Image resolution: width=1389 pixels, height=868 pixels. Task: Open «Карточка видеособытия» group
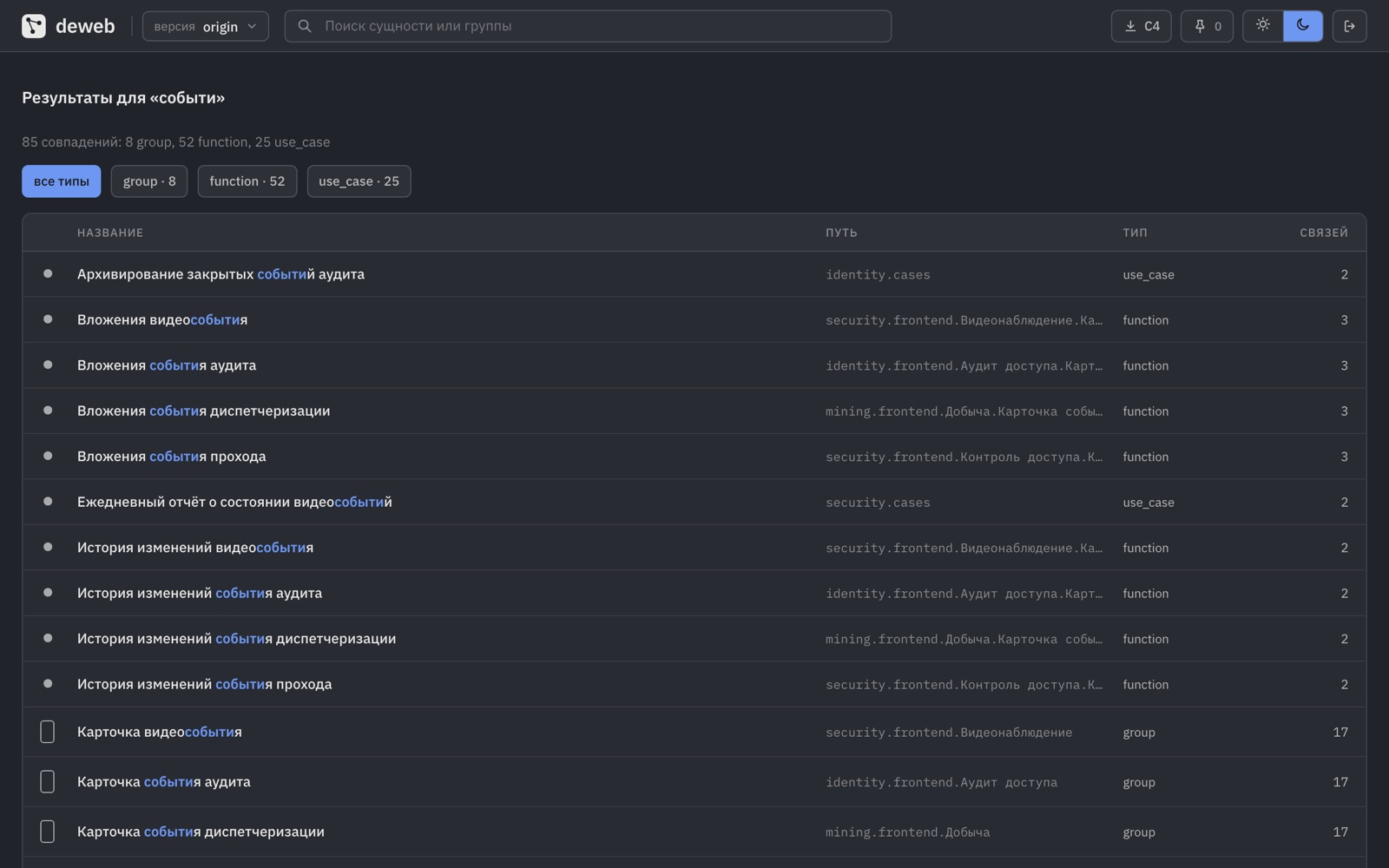(160, 732)
